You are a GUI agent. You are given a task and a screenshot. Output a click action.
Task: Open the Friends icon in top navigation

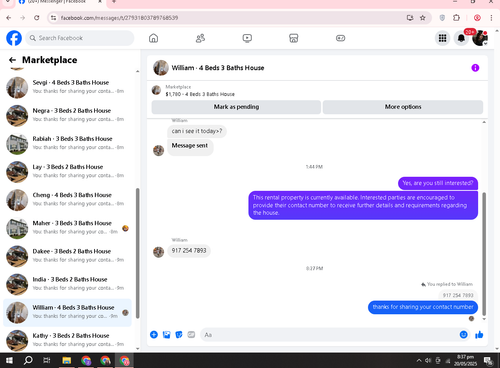pos(200,38)
